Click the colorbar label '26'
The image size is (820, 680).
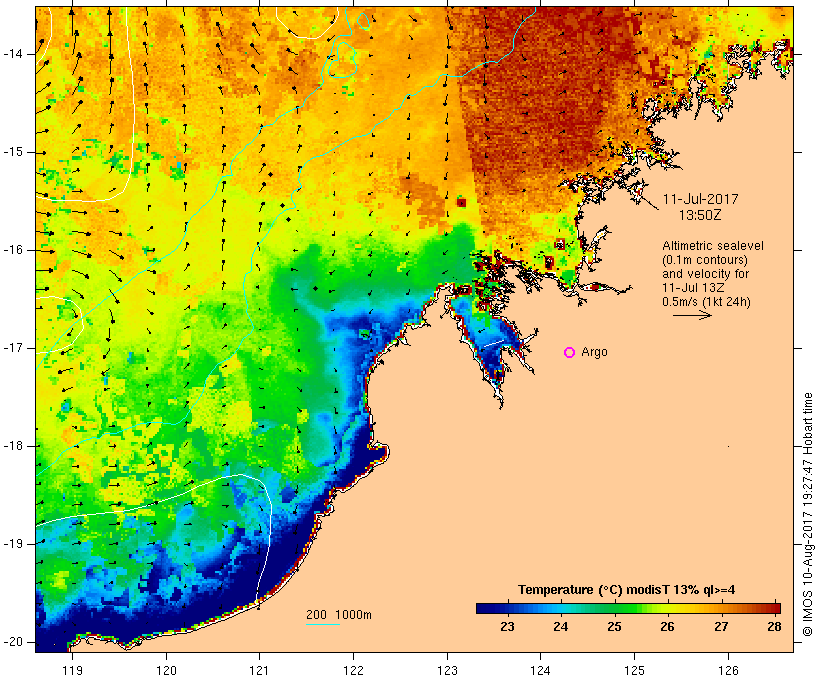pos(668,626)
